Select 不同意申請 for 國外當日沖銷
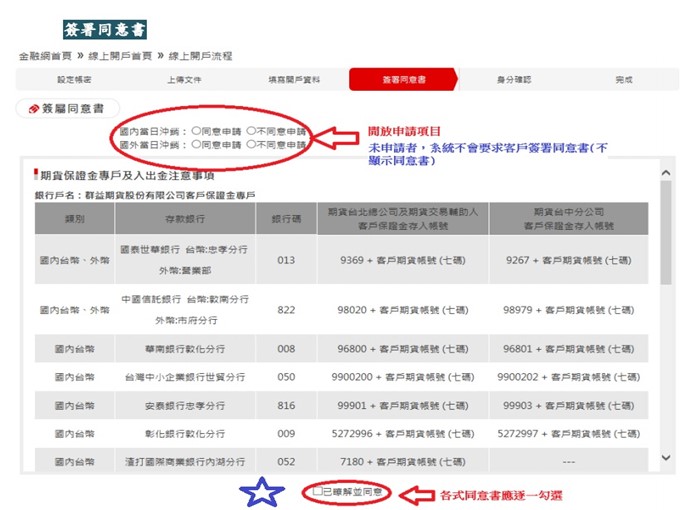Image resolution: width=691 pixels, height=510 pixels. [x=250, y=144]
